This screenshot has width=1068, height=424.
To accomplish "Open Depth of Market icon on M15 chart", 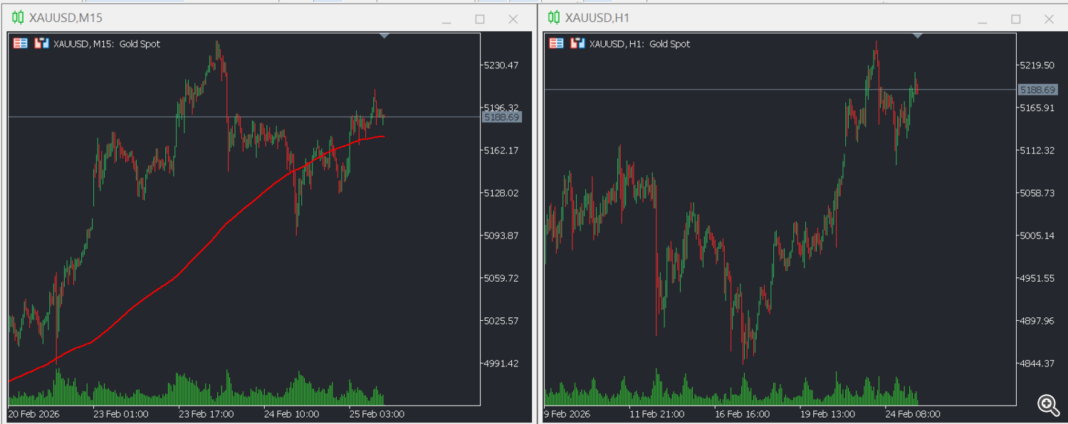I will 41,43.
